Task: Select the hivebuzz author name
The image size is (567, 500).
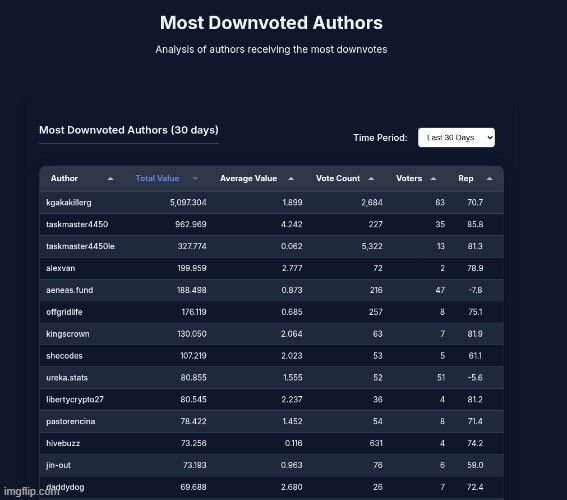Action: [x=63, y=443]
